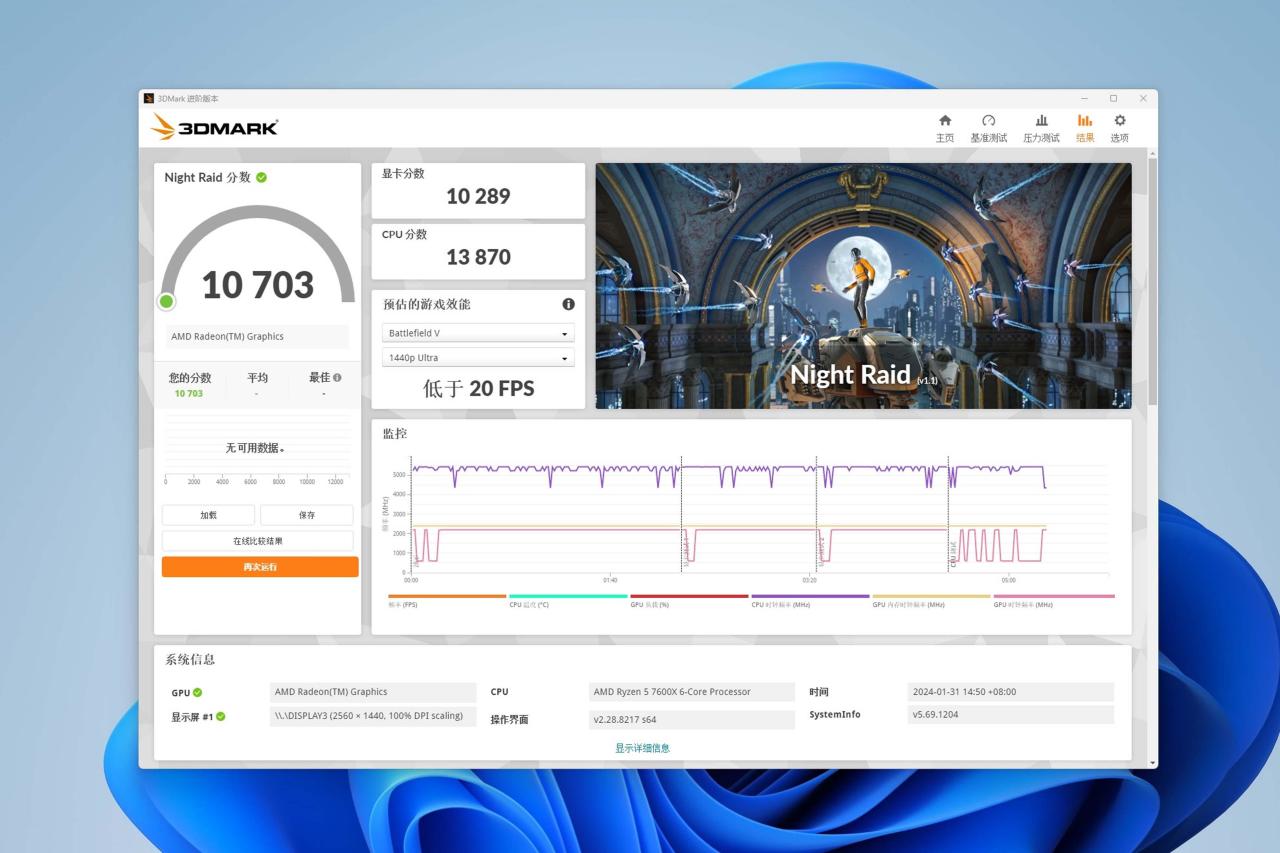Toggle the GPU 内存时钟频率 (MHz) yellow legend
Viewport: 1280px width, 853px height.
click(931, 600)
